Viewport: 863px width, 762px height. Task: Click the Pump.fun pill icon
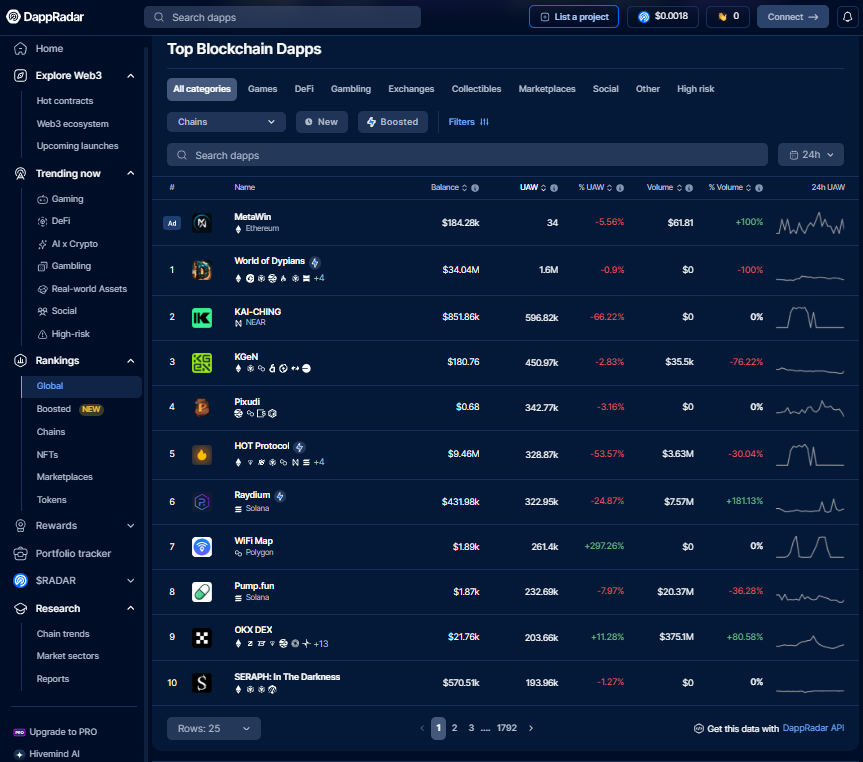pyautogui.click(x=202, y=592)
